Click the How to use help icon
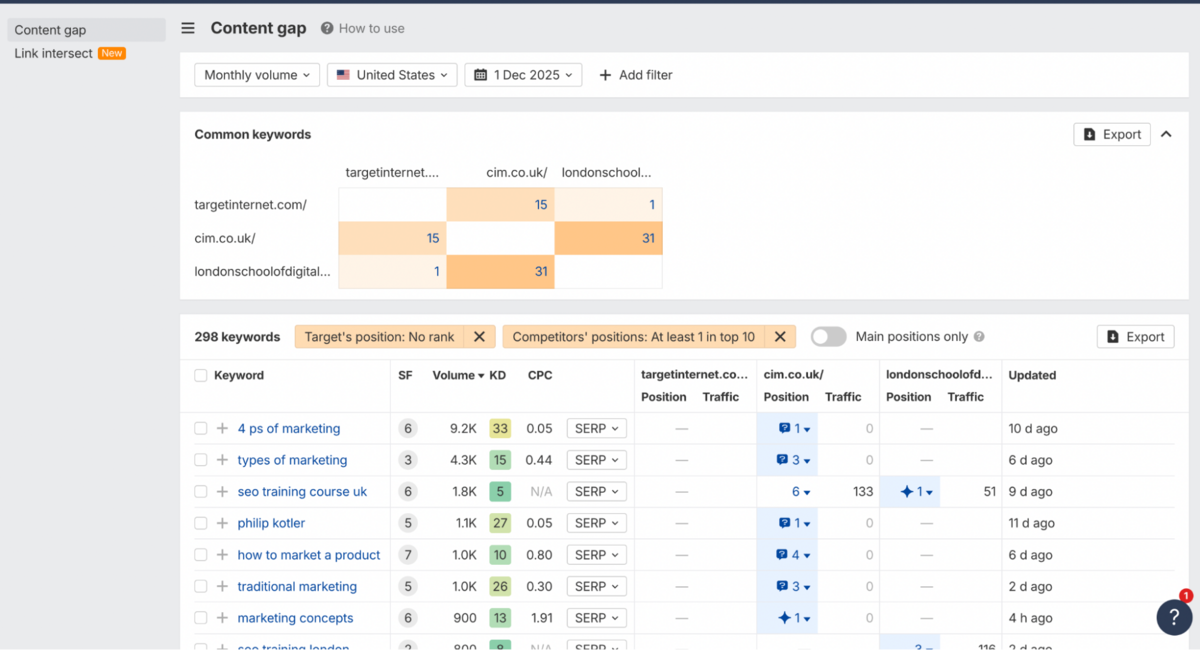 327,28
